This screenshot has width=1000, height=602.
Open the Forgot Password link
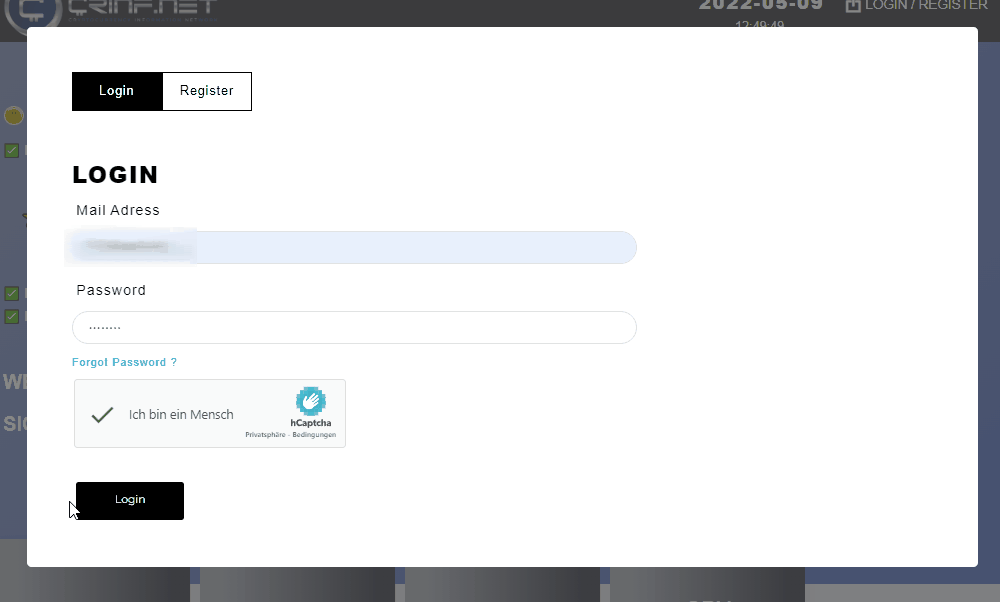click(124, 362)
